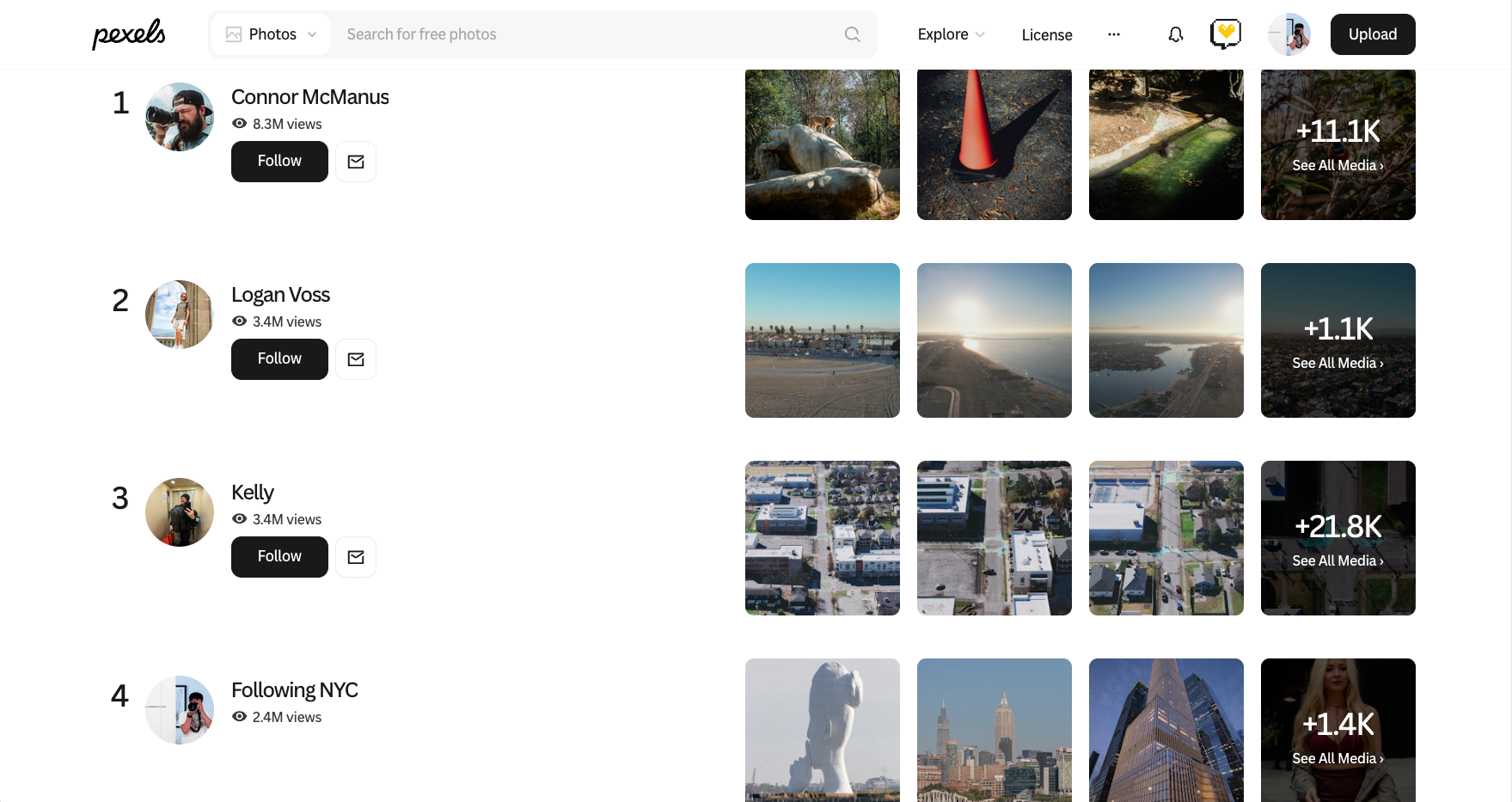Click Logan Voss 3.4M views text
The height and width of the screenshot is (802, 1512).
(x=287, y=321)
